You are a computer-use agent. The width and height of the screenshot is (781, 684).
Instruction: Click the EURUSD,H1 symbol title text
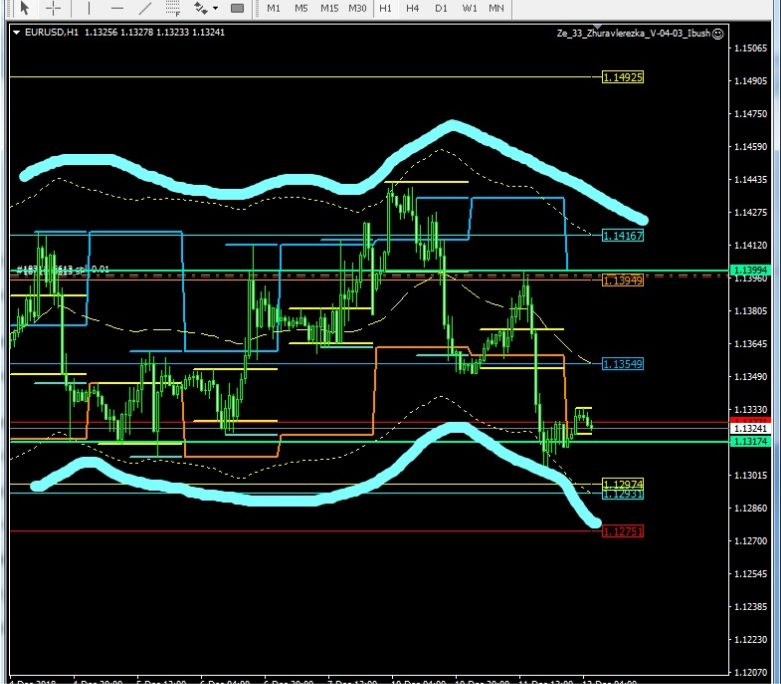point(51,32)
